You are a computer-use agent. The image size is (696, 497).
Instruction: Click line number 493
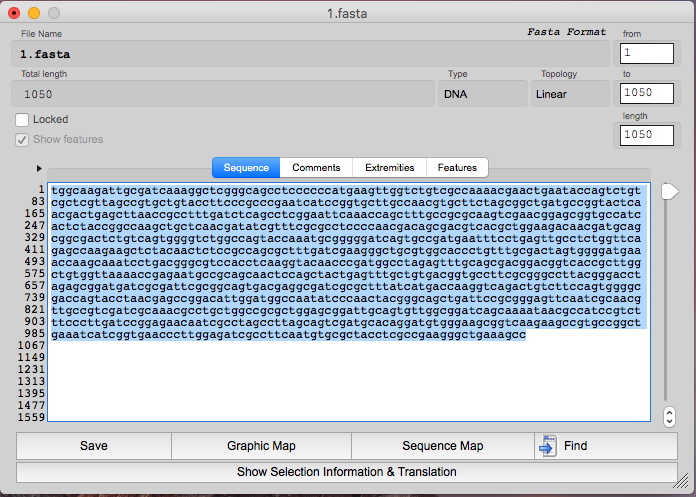pos(35,261)
